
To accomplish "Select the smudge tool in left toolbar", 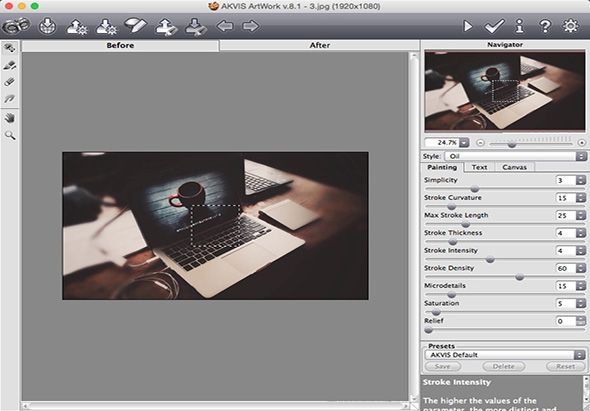I will pyautogui.click(x=9, y=99).
